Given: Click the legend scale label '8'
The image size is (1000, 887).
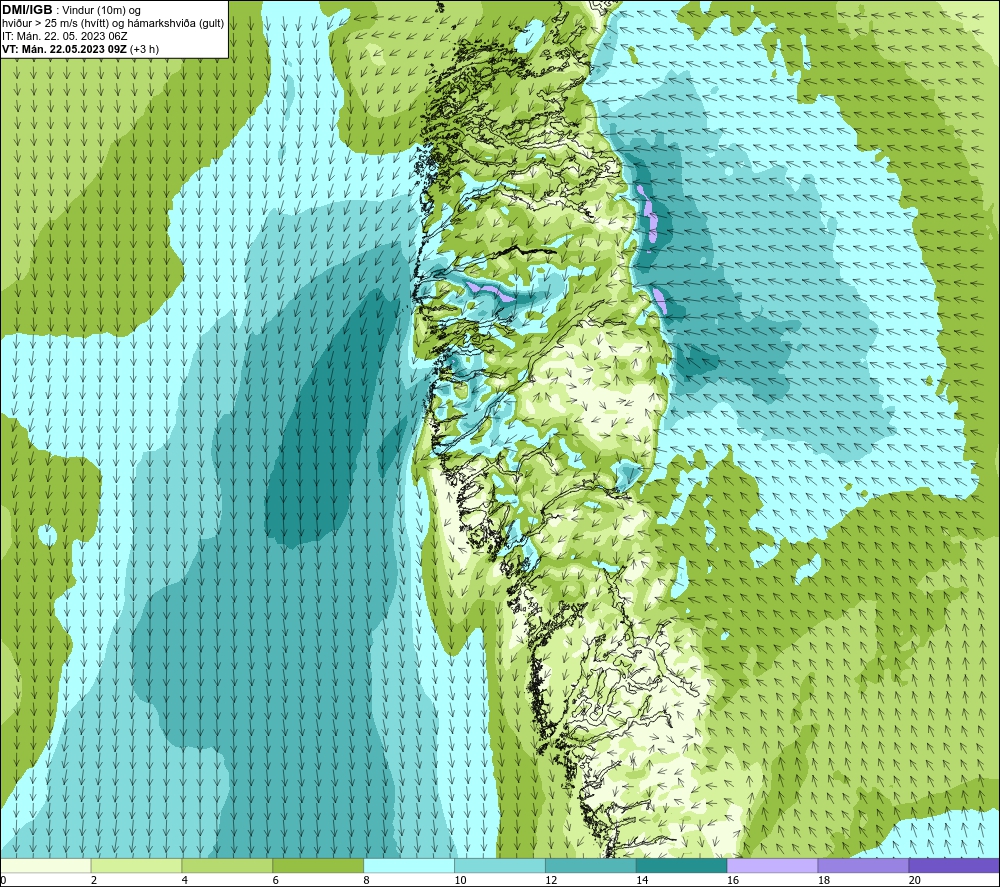Looking at the screenshot, I should click(x=366, y=880).
